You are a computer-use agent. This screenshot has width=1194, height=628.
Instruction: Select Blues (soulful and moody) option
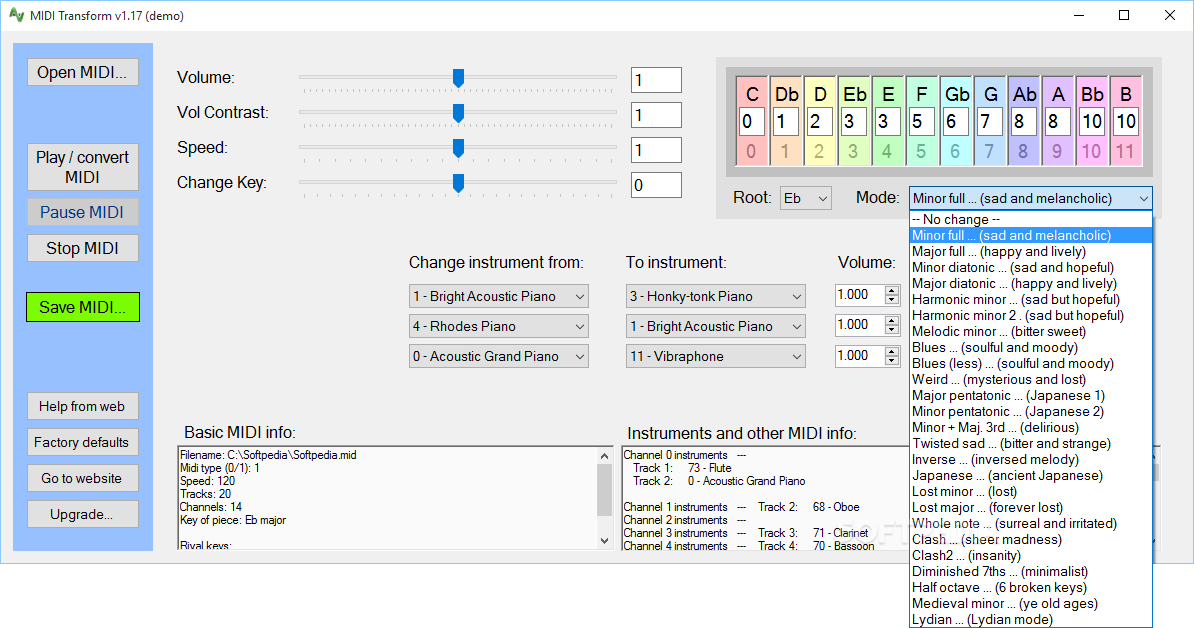pyautogui.click(x=1031, y=347)
